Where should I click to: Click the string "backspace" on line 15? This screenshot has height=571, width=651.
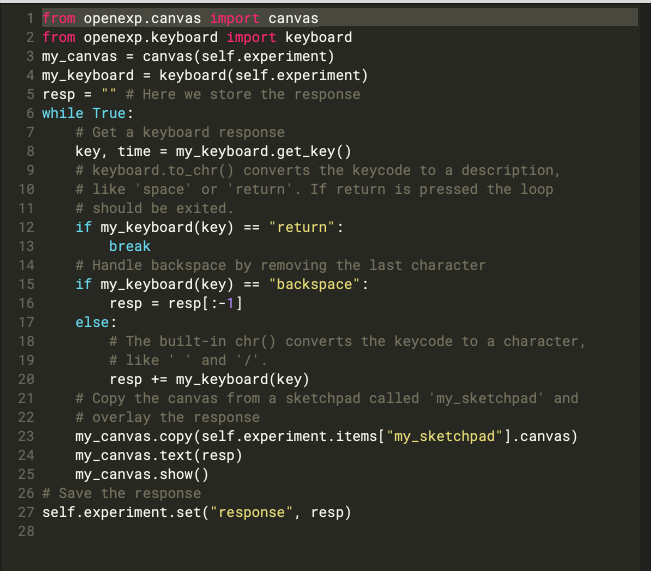click(314, 284)
